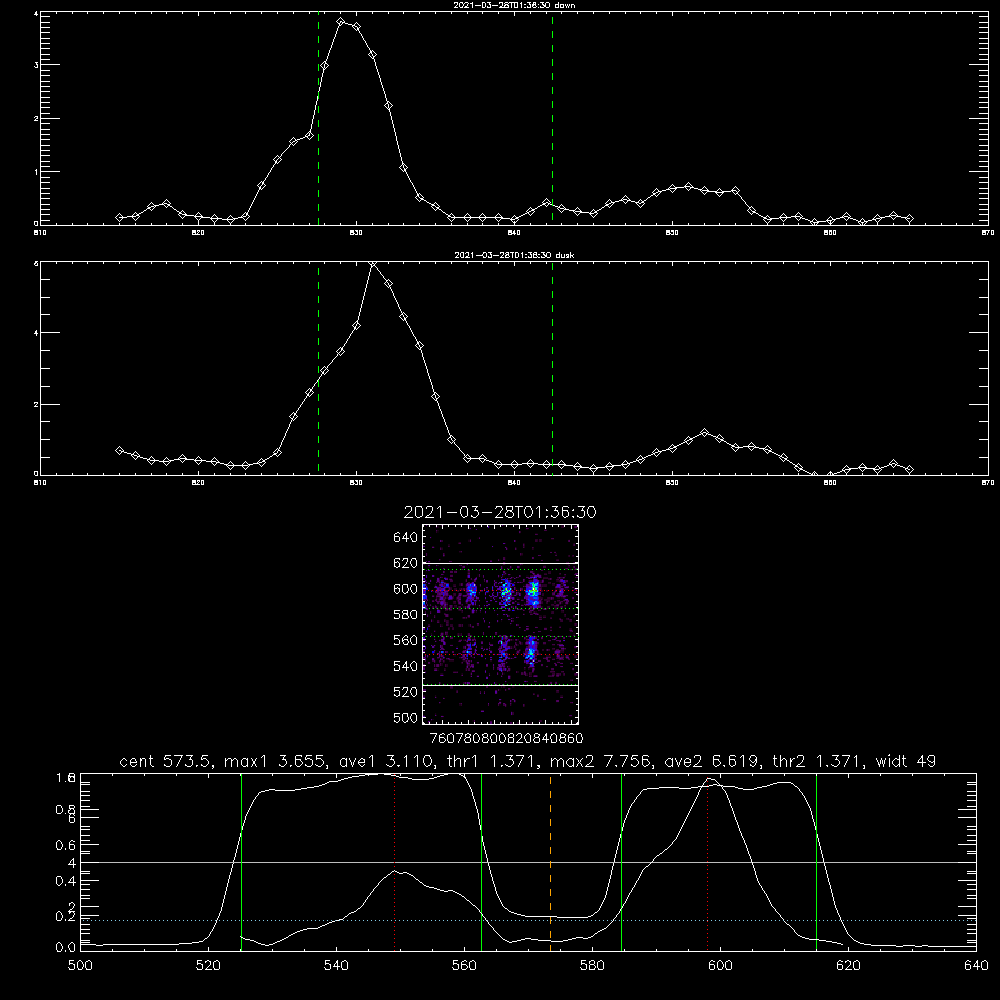Click the '600' x-axis label on bottom plot
The image size is (1000, 1000).
point(720,966)
